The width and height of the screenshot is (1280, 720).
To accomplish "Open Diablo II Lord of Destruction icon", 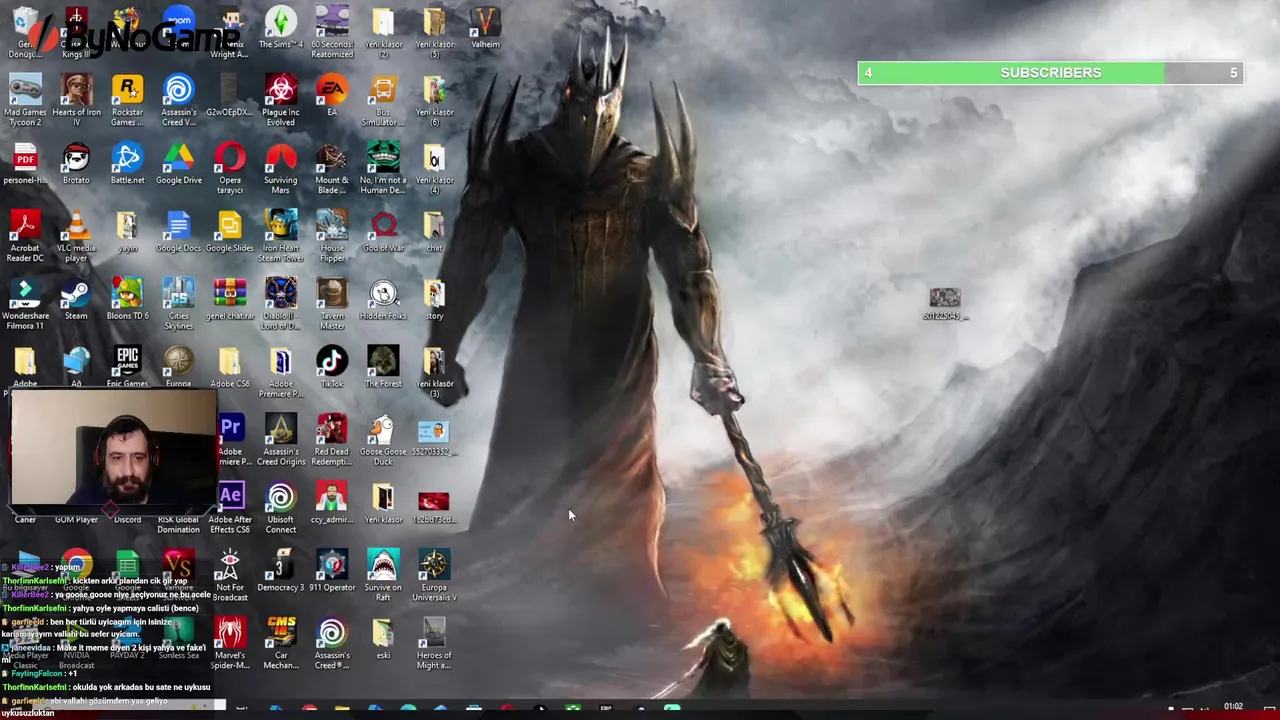I will click(x=281, y=304).
